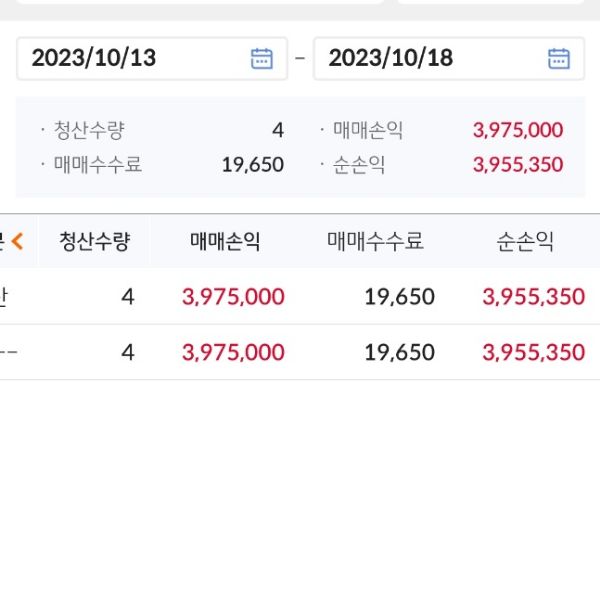Select second row 순손익 value 3,955,350
The height and width of the screenshot is (600, 600).
533,352
